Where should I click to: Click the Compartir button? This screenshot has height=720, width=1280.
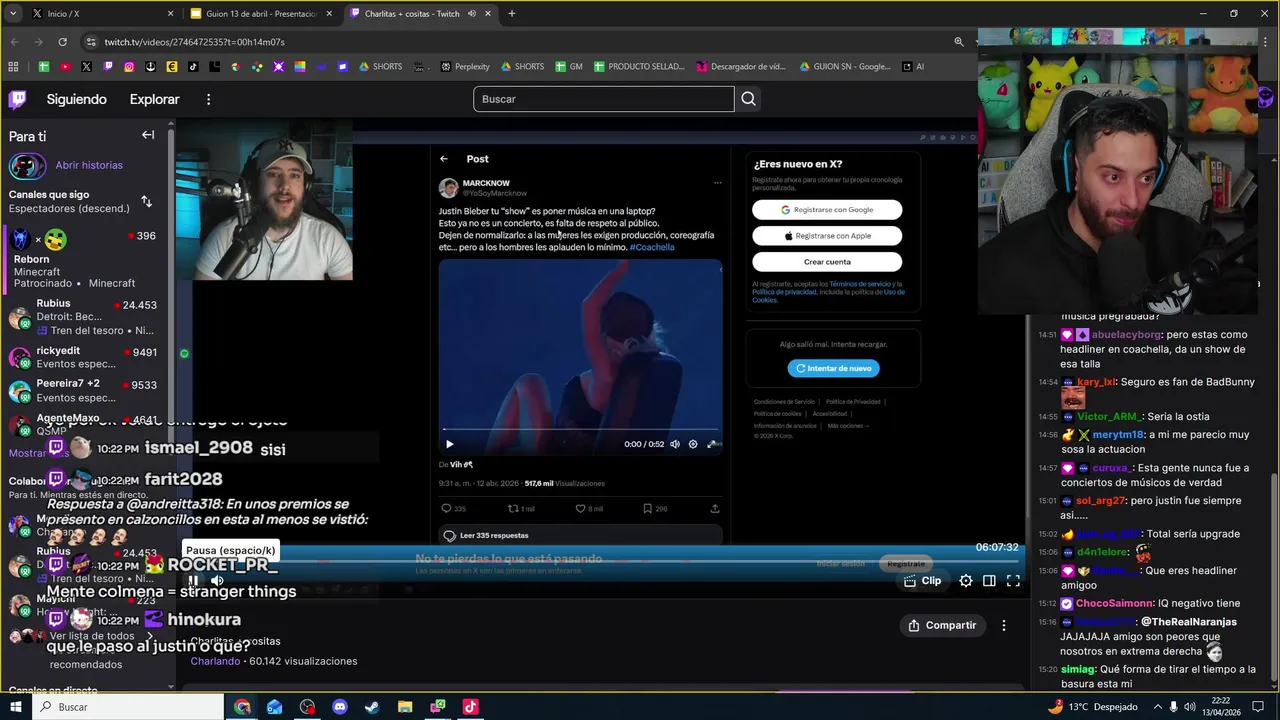click(x=942, y=625)
